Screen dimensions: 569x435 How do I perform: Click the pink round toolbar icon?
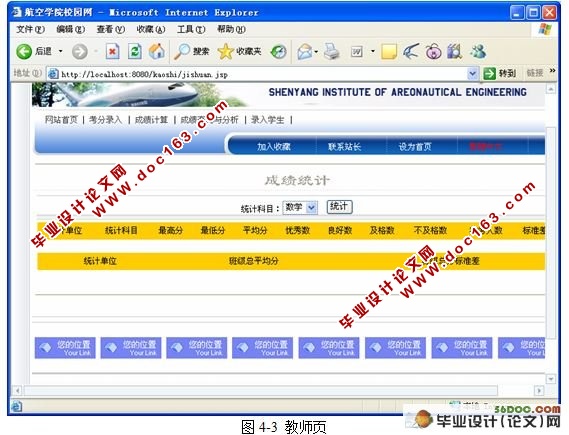click(433, 52)
